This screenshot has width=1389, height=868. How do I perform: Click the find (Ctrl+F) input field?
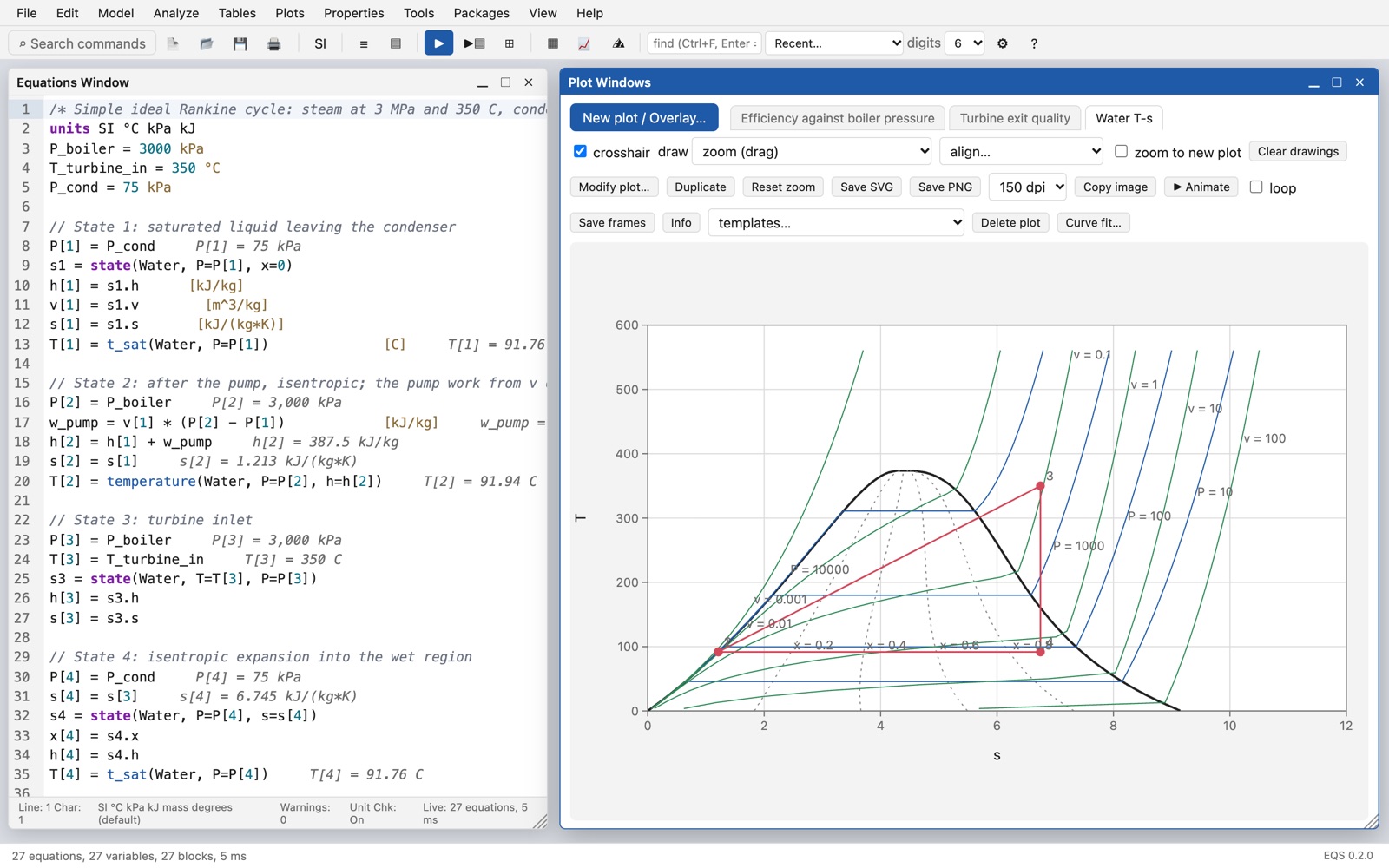coord(704,43)
